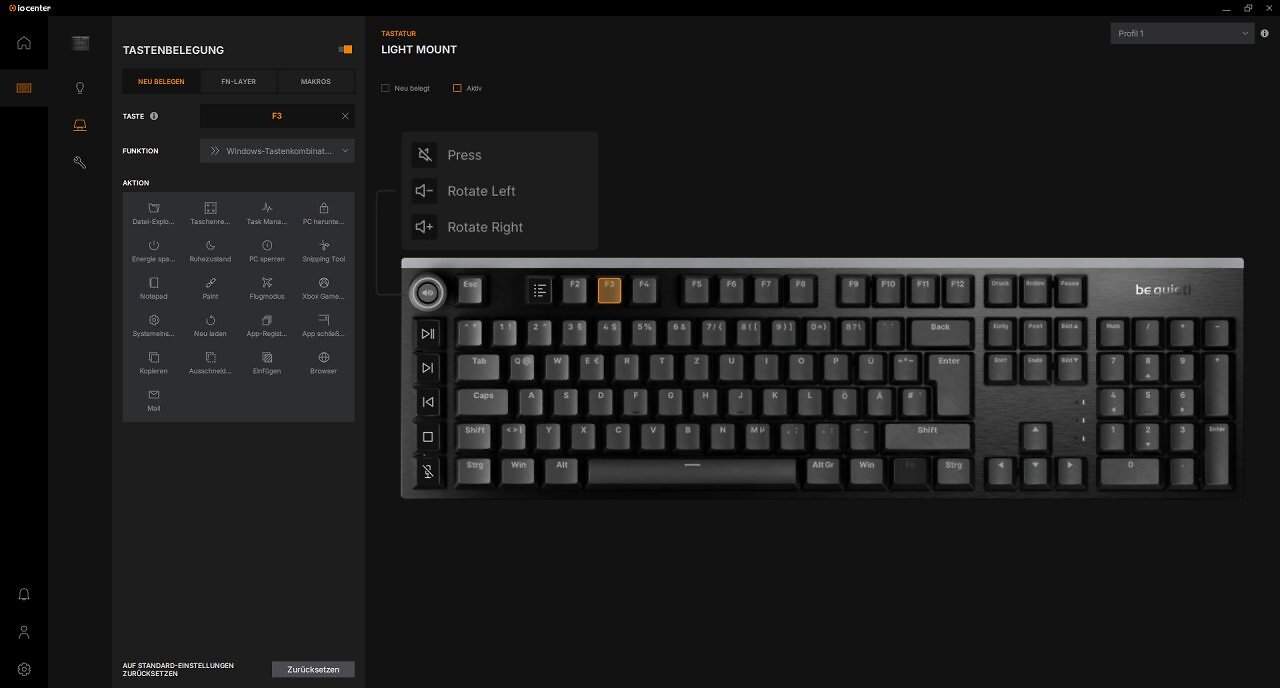Open the wrench tools section
Viewport: 1280px width, 688px height.
[x=80, y=162]
